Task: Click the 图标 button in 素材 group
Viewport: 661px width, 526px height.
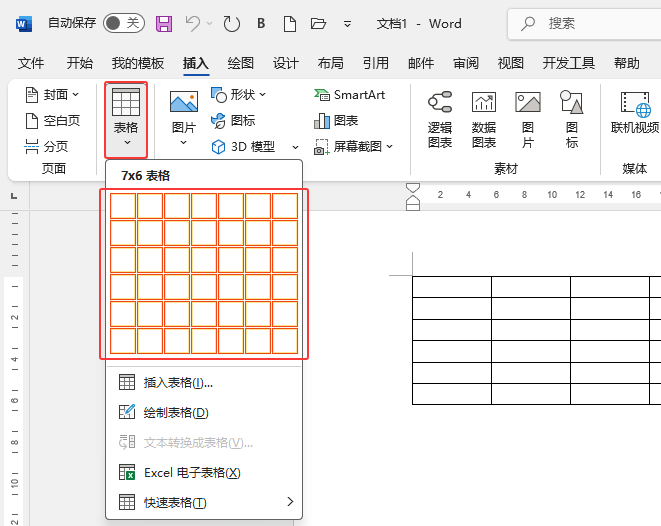Action: 572,119
